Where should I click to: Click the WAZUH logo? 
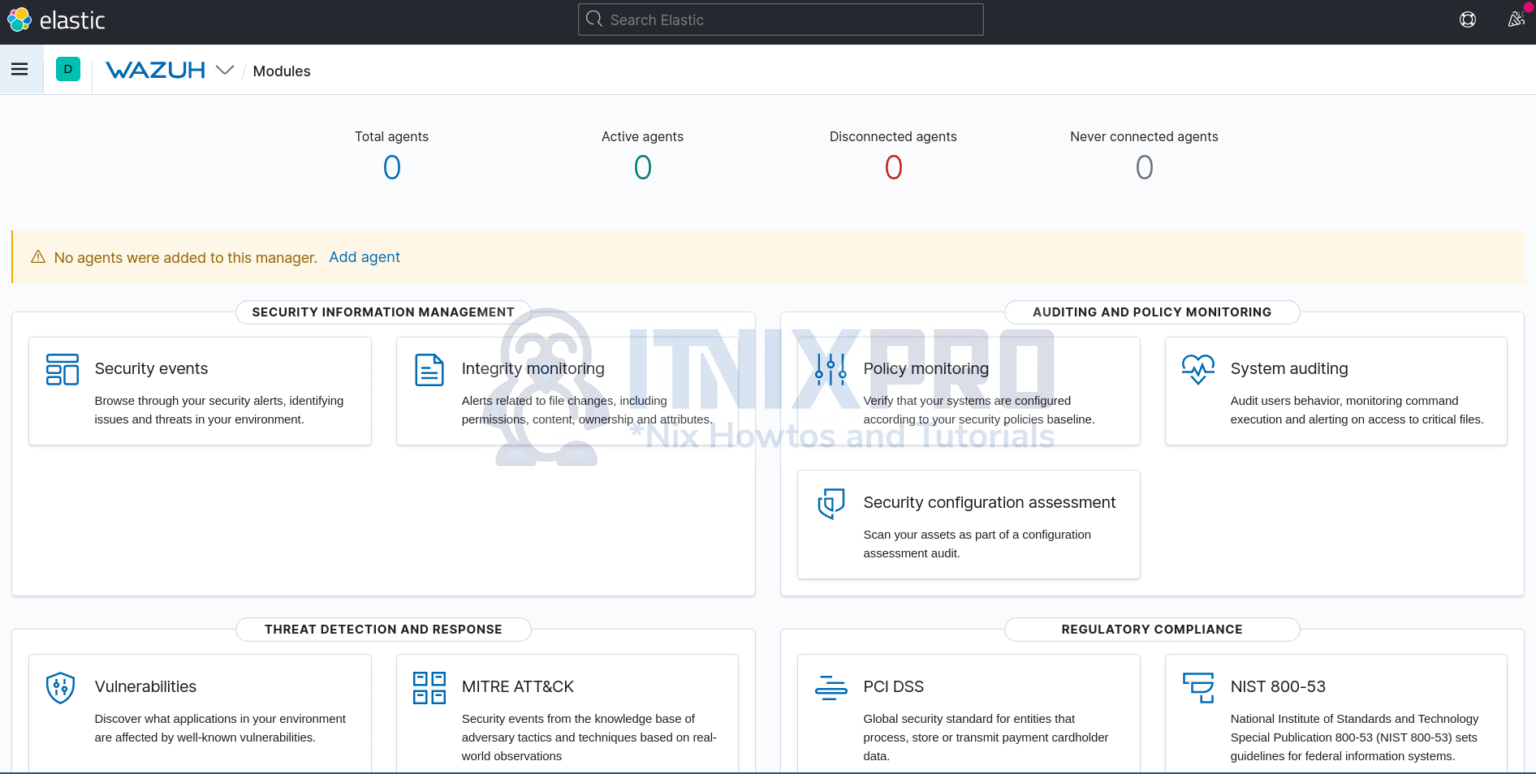click(155, 70)
